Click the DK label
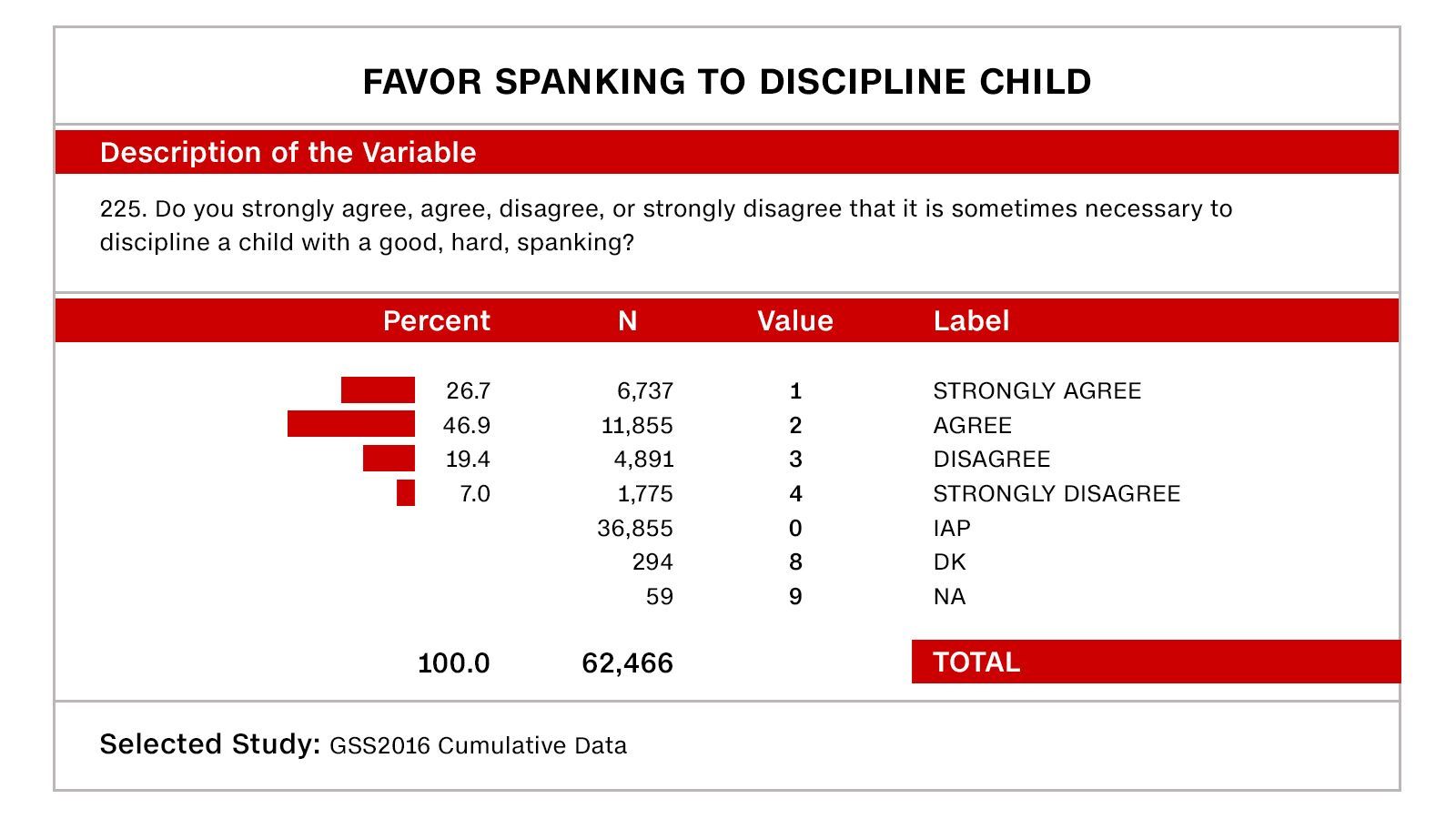 click(x=949, y=561)
